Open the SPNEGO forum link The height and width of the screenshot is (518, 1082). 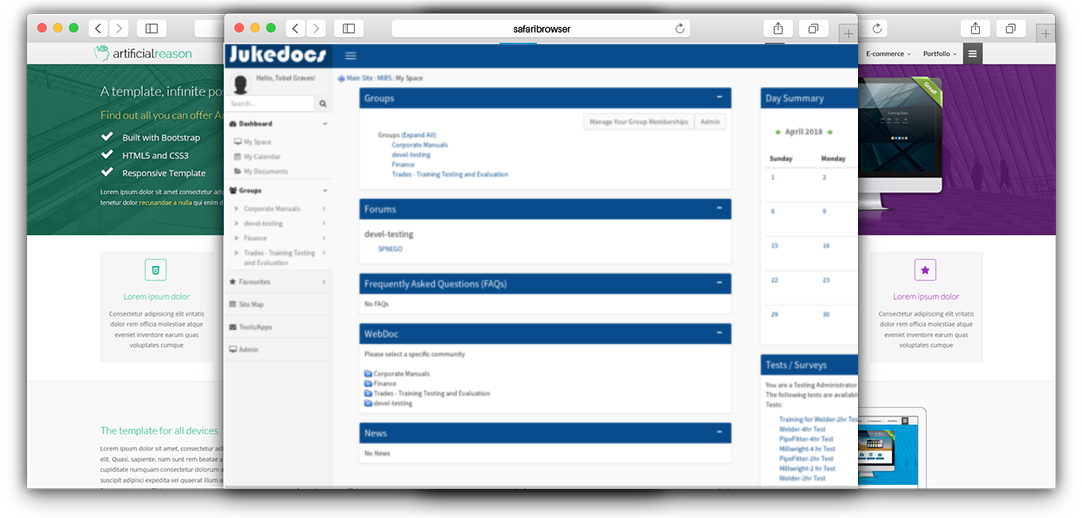(x=390, y=249)
